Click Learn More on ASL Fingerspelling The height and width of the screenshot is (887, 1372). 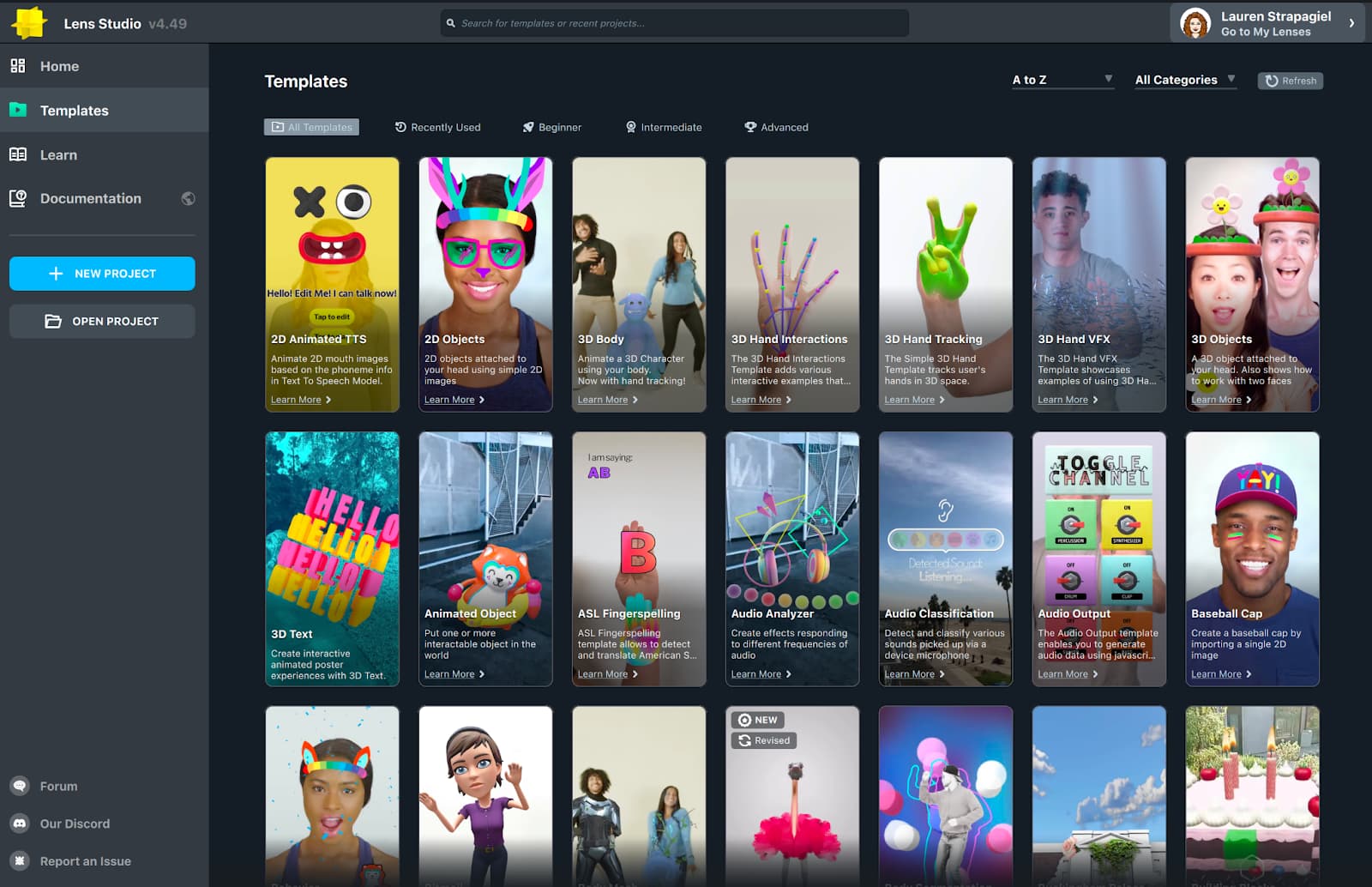pos(608,674)
